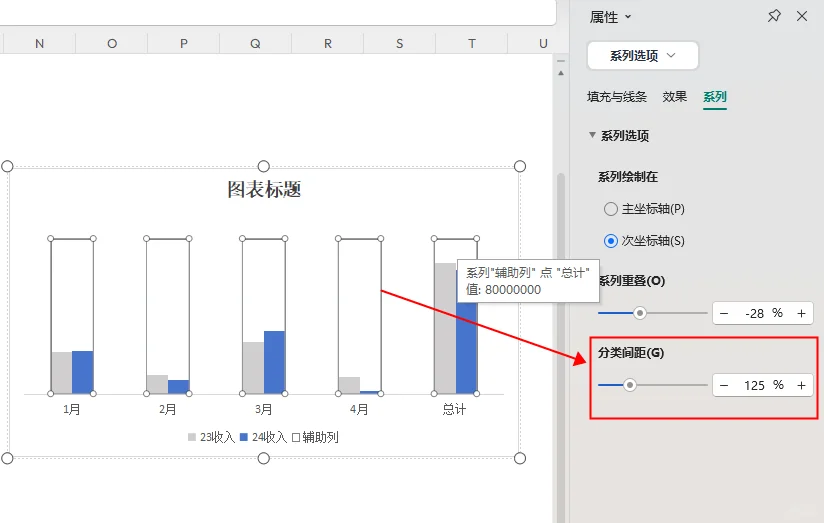Click the 125 gap width value field

point(755,385)
